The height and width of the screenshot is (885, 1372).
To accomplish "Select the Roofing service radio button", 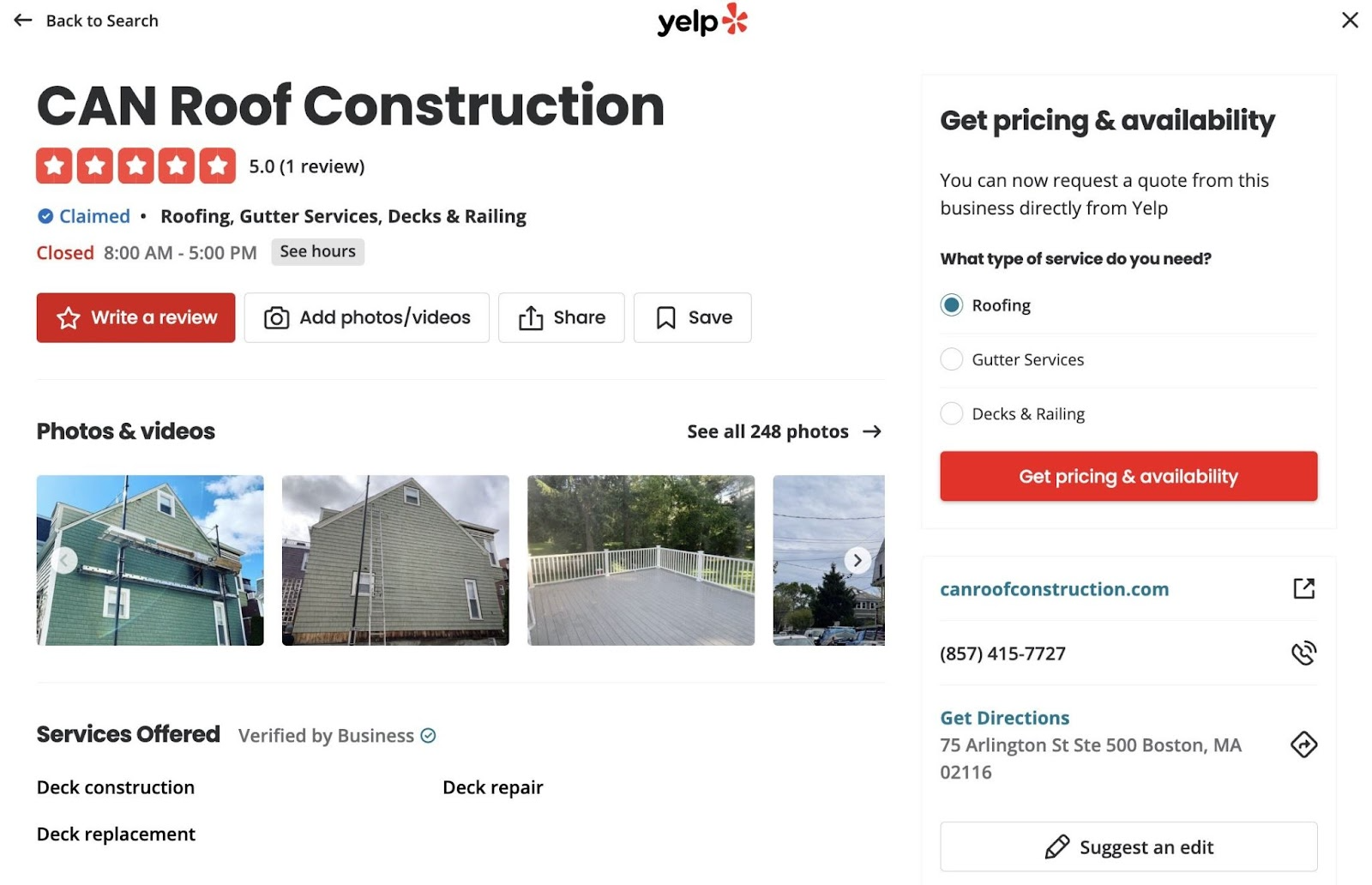I will pos(951,304).
